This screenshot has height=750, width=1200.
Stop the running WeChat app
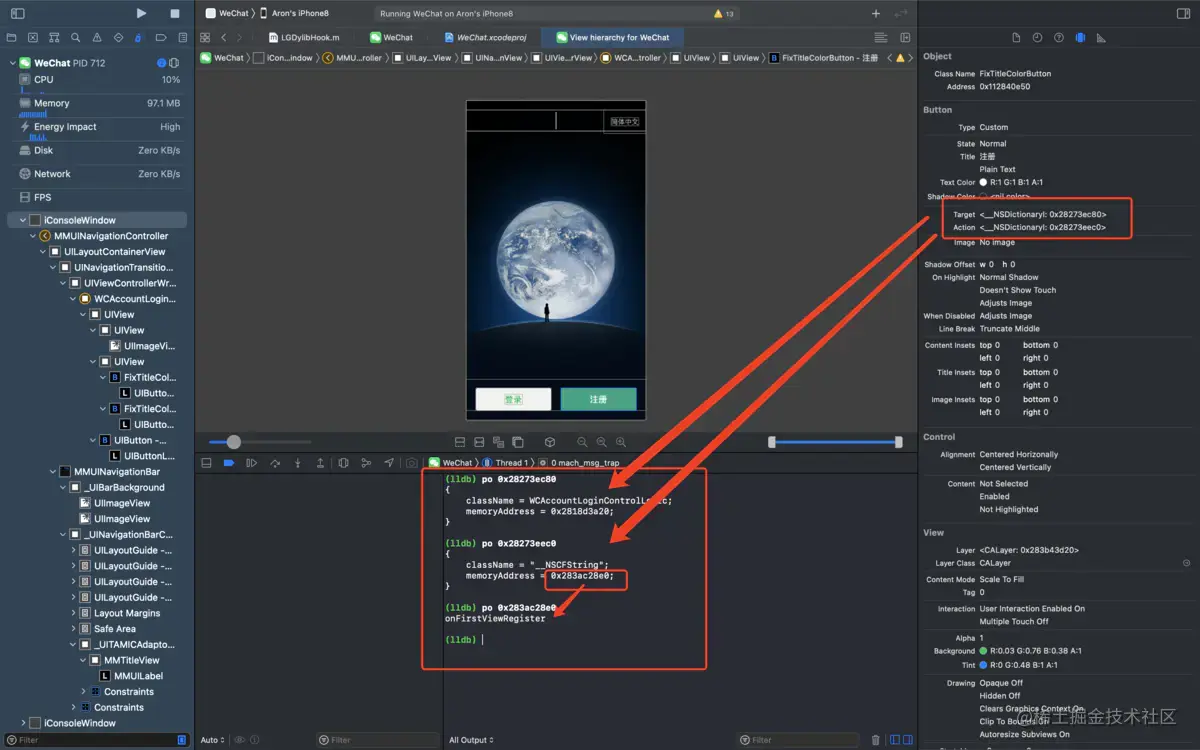(175, 13)
